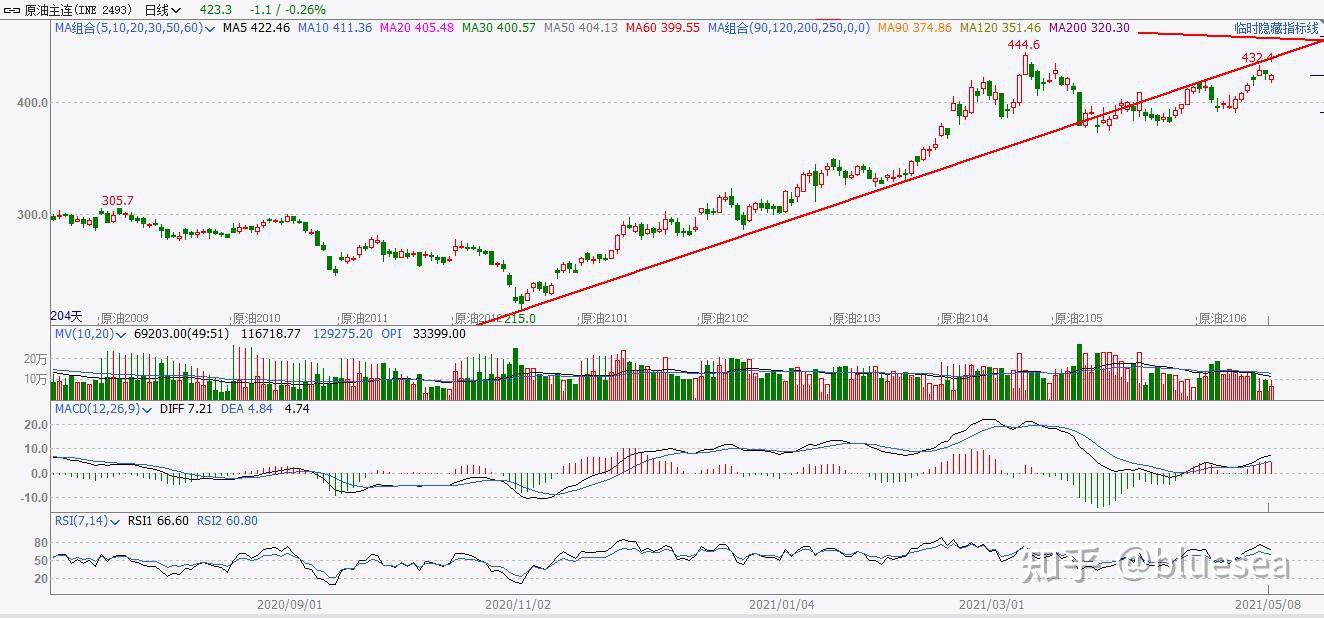
Task: Click the 原油2105 contract marker
Action: click(1078, 318)
